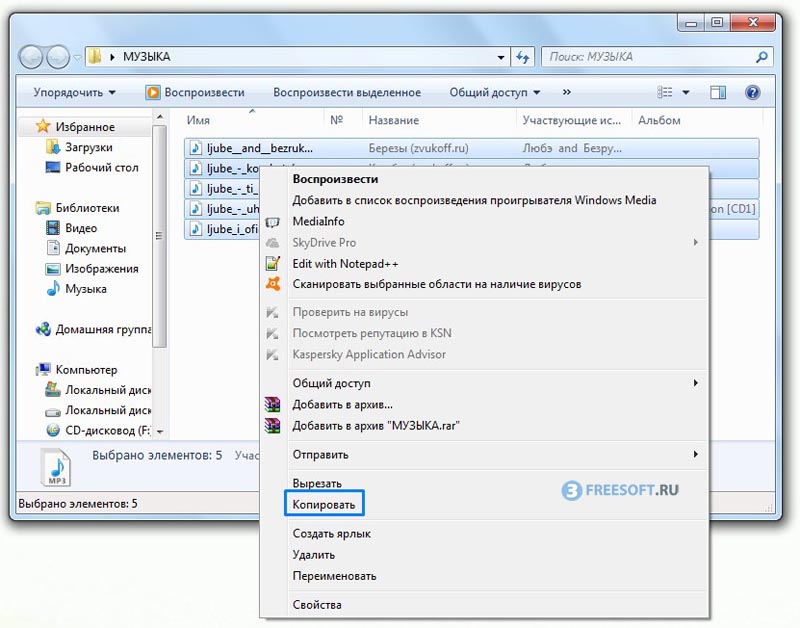Select the ljube_-_uh file row

[x=222, y=209]
